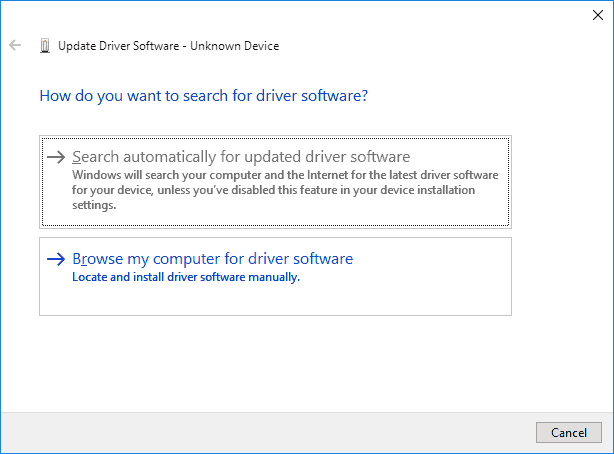614x454 pixels.
Task: Click the back arrow in the title bar
Action: [x=15, y=46]
